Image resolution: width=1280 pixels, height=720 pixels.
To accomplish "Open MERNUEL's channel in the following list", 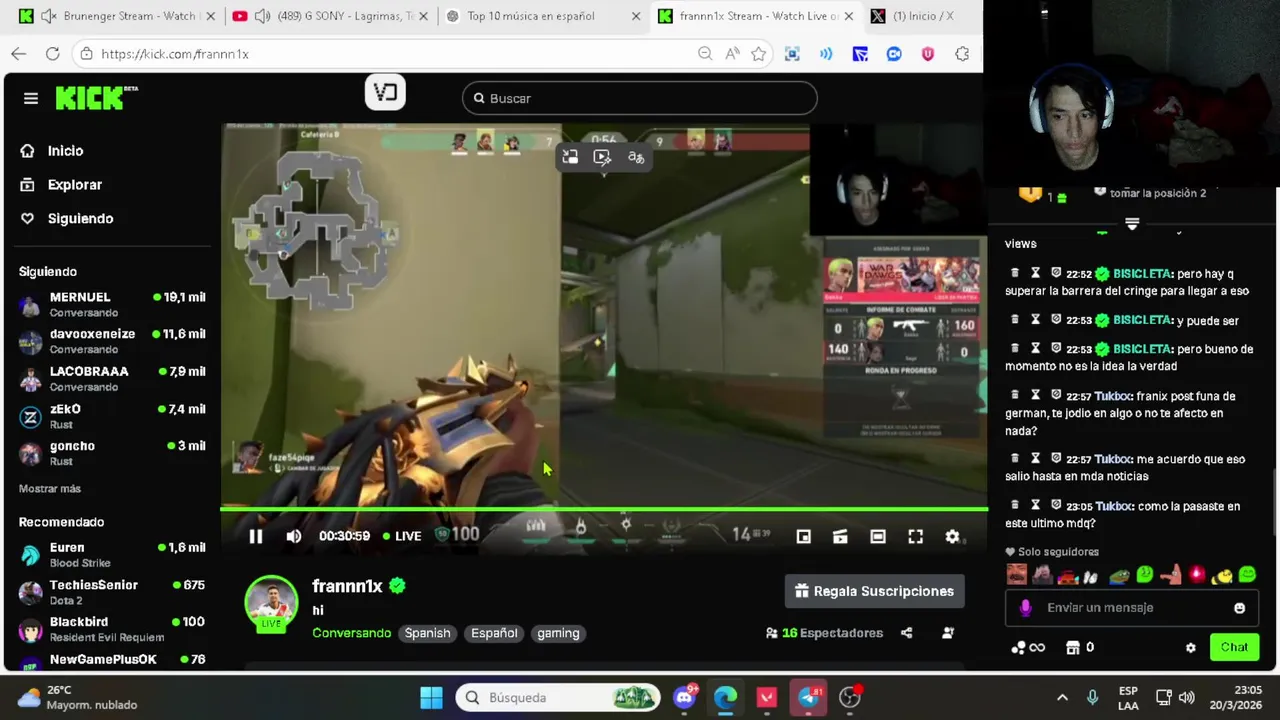I will pyautogui.click(x=112, y=304).
